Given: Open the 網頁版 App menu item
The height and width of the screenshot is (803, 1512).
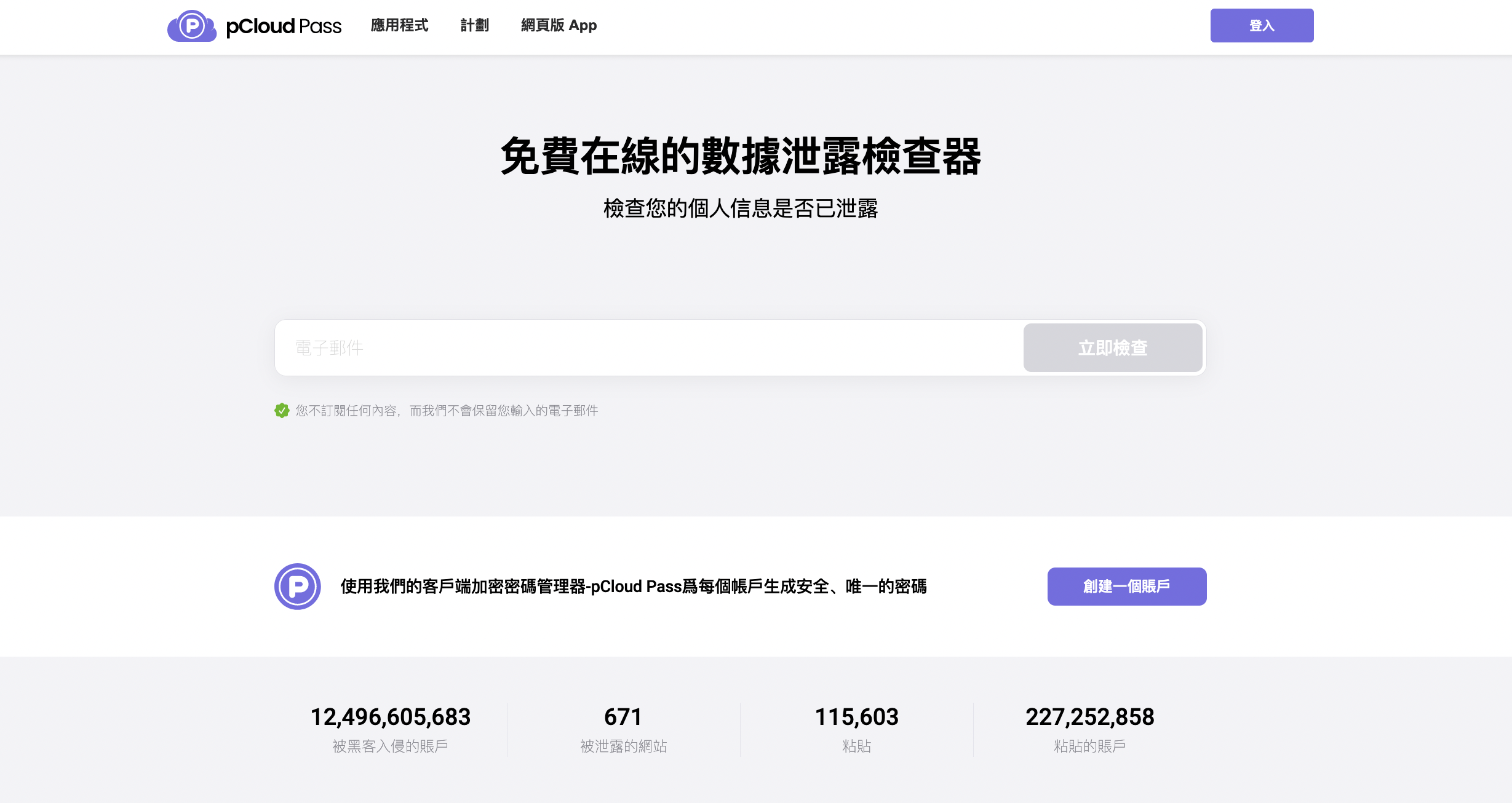Looking at the screenshot, I should tap(559, 25).
